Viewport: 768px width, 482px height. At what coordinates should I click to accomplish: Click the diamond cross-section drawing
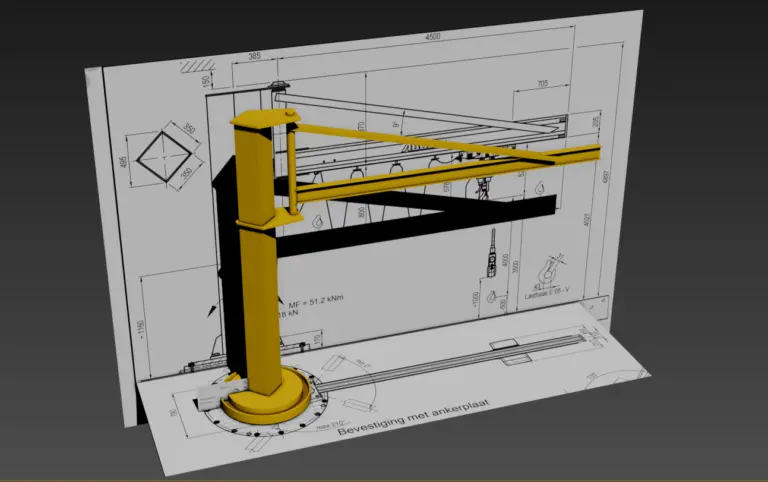[165, 156]
